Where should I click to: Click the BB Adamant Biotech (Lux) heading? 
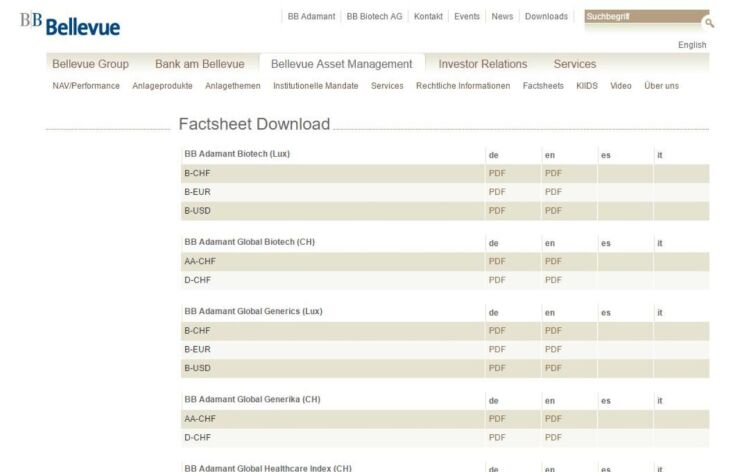[x=237, y=154]
